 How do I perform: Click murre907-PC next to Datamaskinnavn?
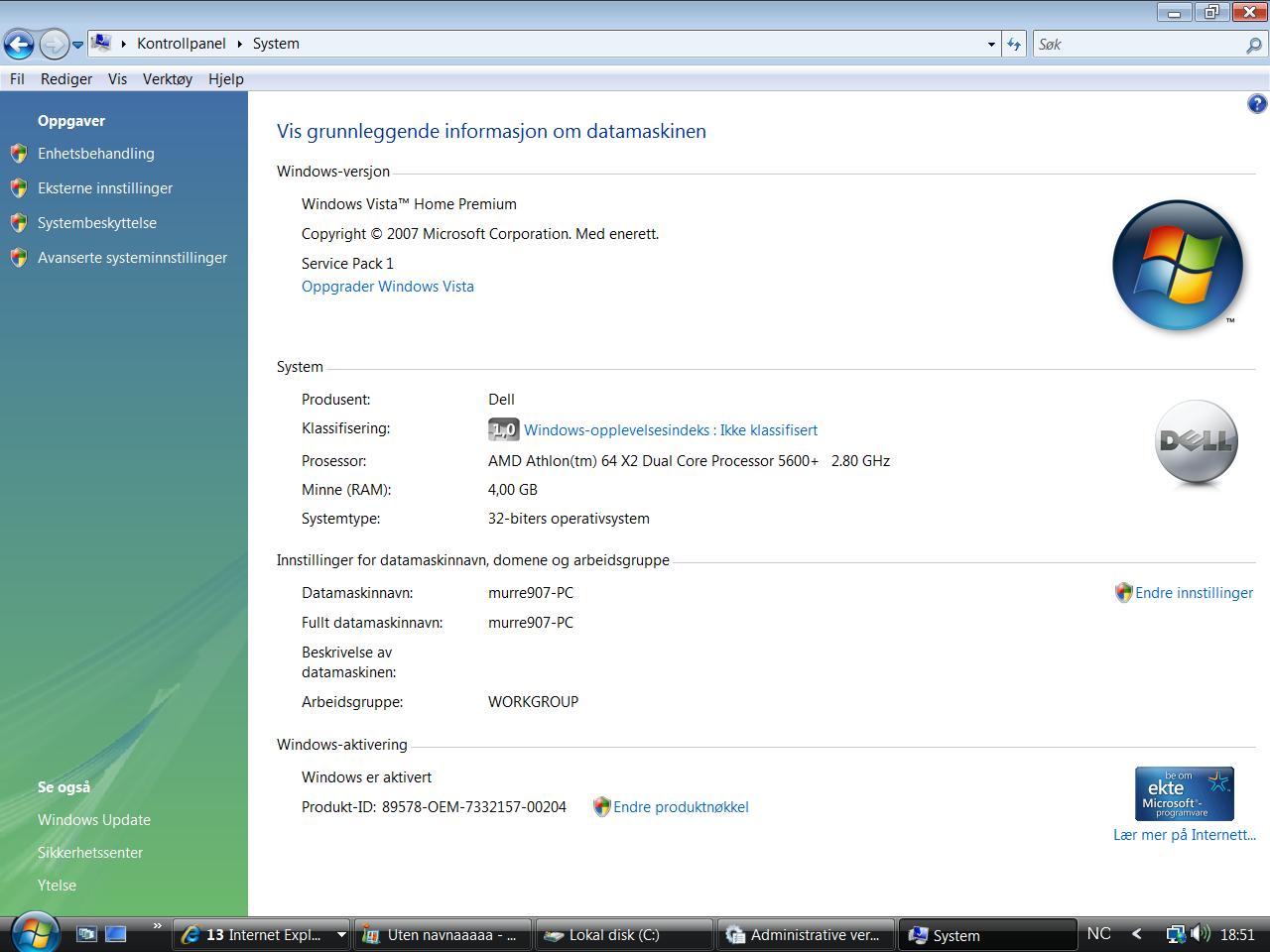pyautogui.click(x=531, y=593)
